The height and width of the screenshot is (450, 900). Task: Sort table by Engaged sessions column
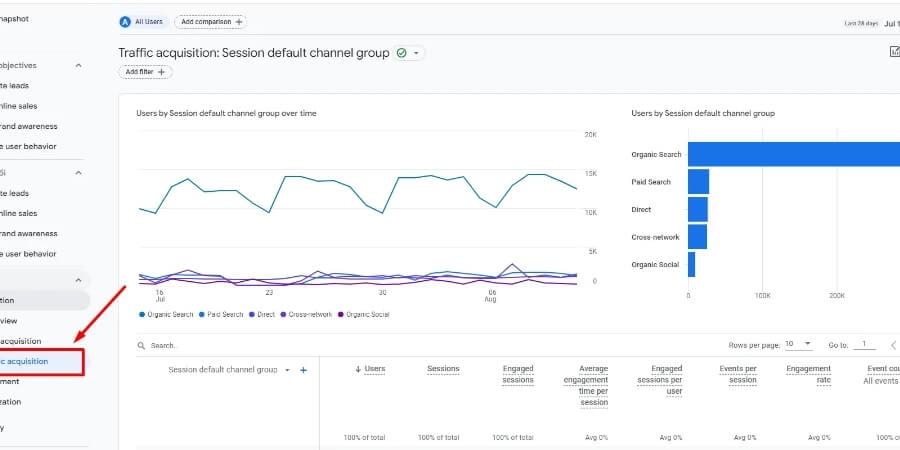[518, 374]
